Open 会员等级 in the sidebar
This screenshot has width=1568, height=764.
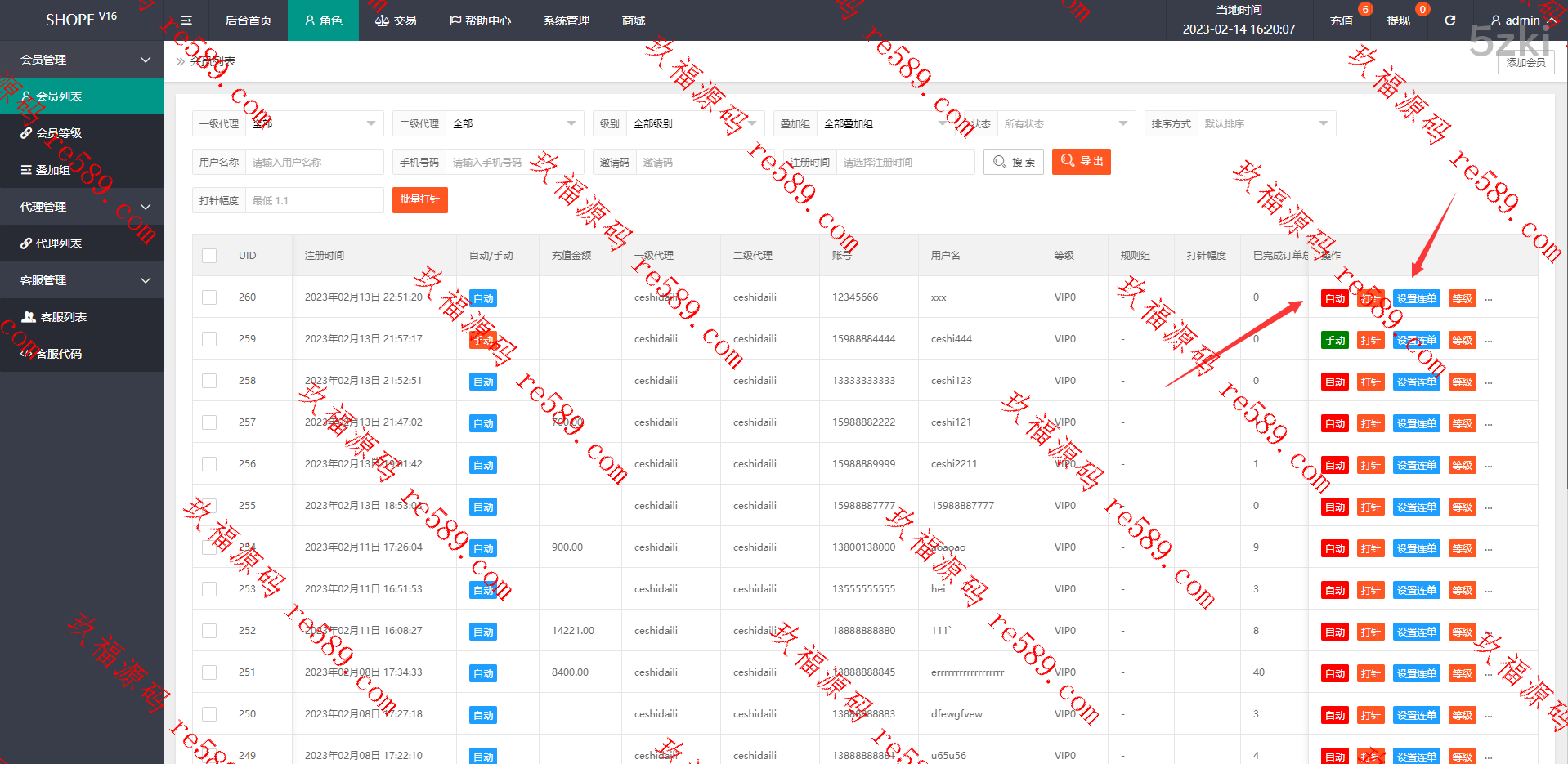pyautogui.click(x=59, y=133)
